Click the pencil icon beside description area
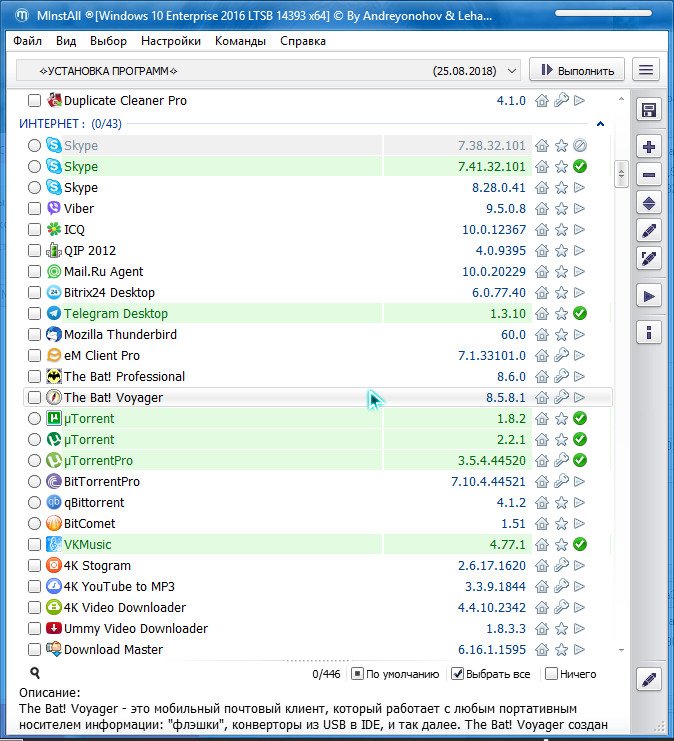This screenshot has height=741, width=674. [648, 680]
